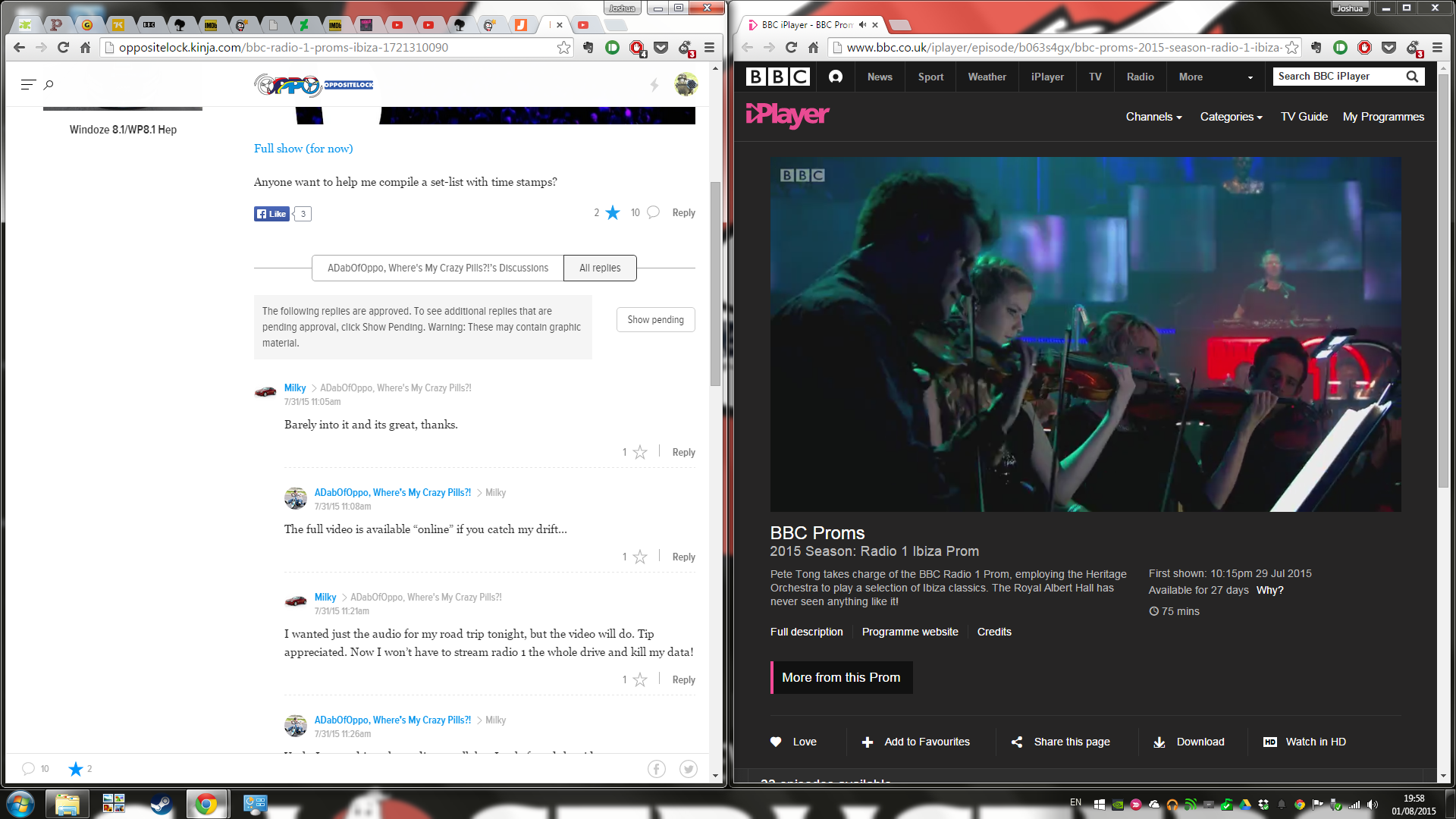Click the search magnifier on Oppositelock page
The width and height of the screenshot is (1456, 819).
pyautogui.click(x=49, y=84)
